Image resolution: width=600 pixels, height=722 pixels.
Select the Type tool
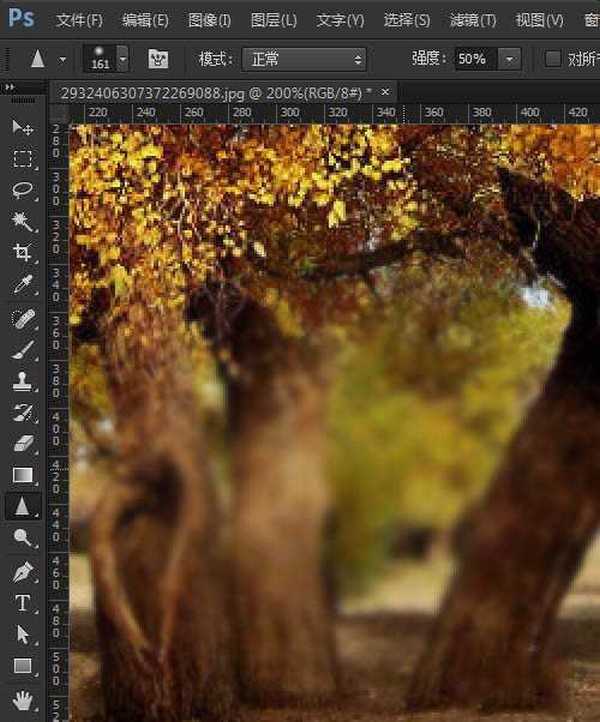tap(22, 602)
